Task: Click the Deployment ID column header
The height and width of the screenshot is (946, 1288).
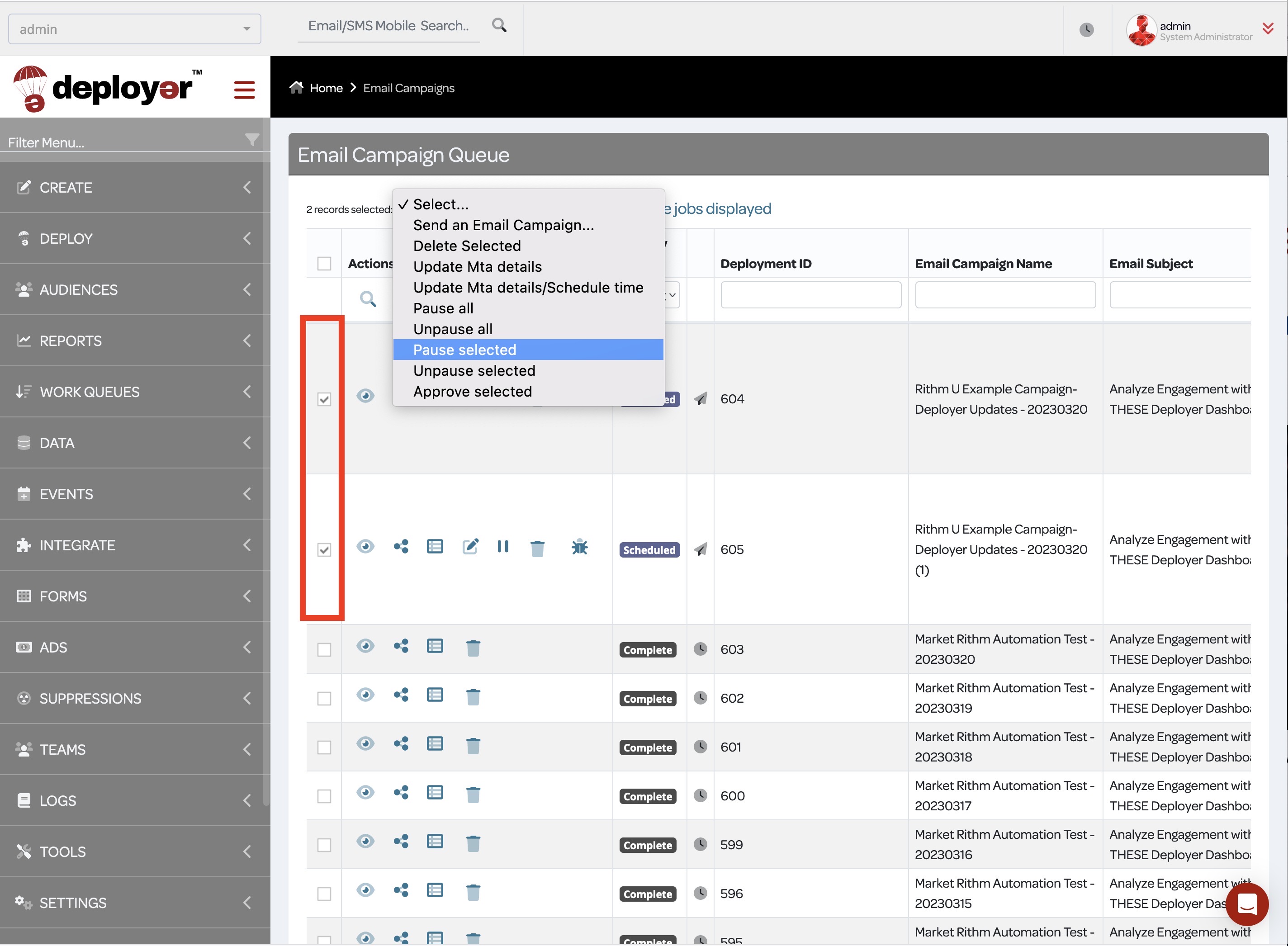Action: coord(766,264)
